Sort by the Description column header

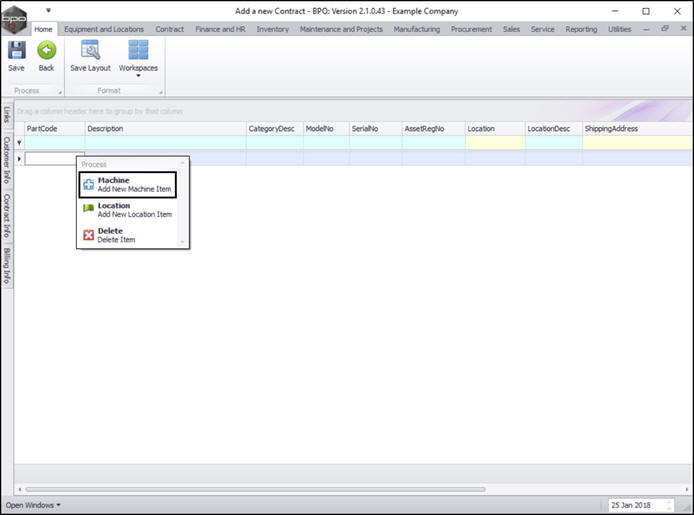coord(165,129)
